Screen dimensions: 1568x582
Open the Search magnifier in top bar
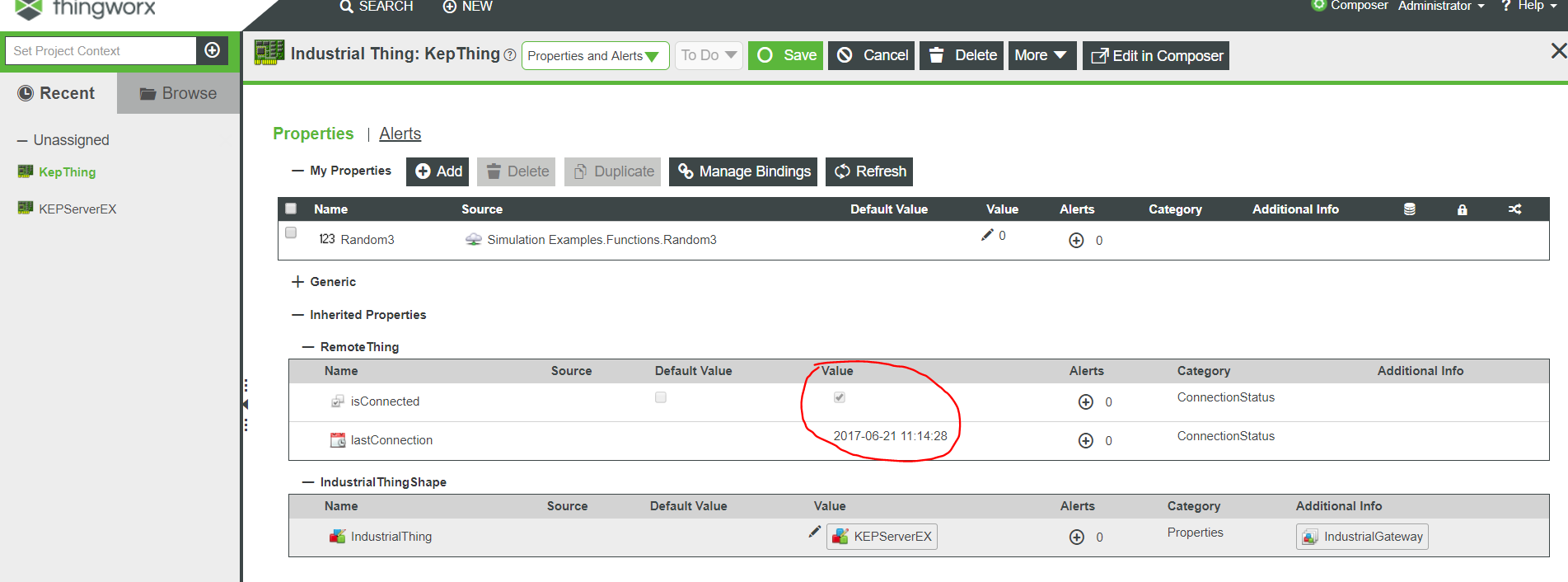coord(346,7)
